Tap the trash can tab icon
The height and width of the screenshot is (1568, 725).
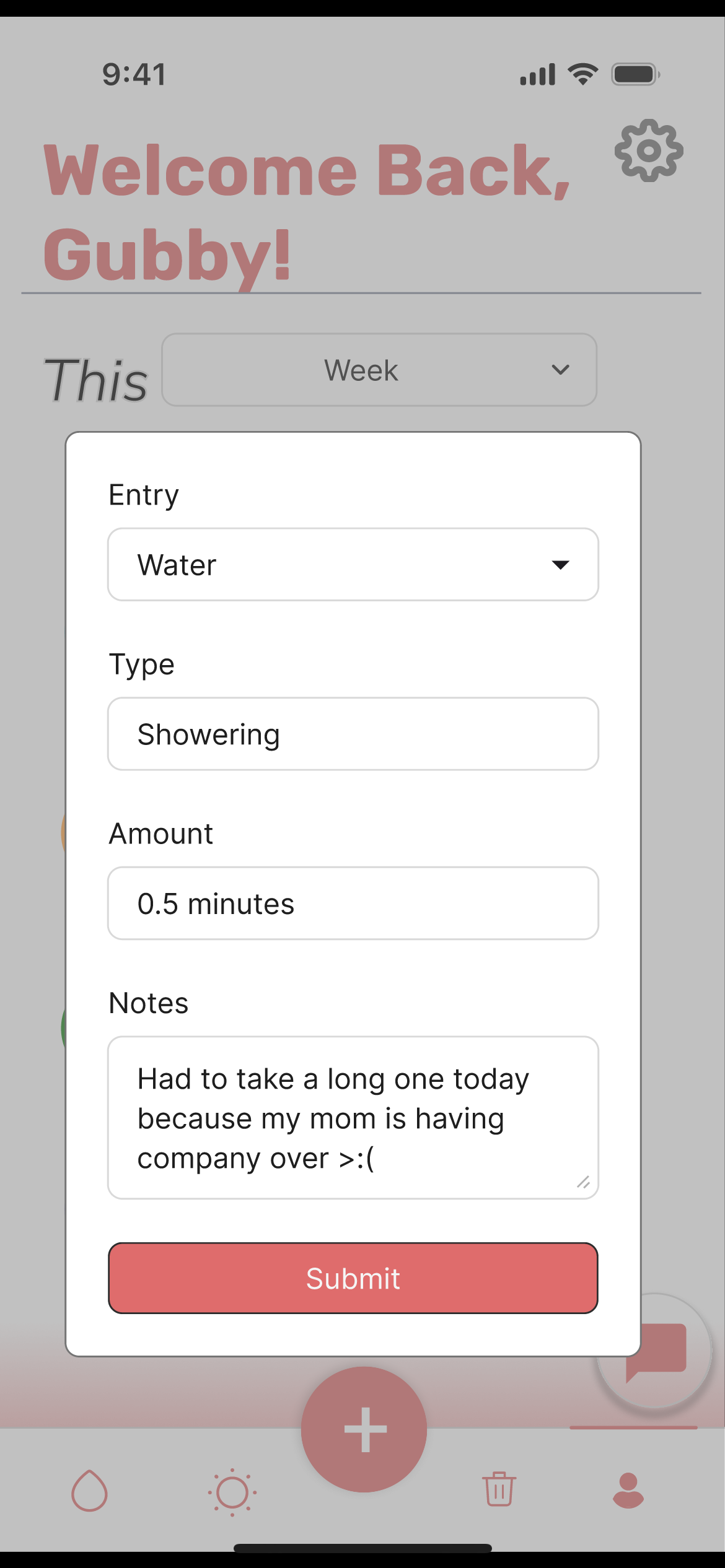[x=499, y=1489]
